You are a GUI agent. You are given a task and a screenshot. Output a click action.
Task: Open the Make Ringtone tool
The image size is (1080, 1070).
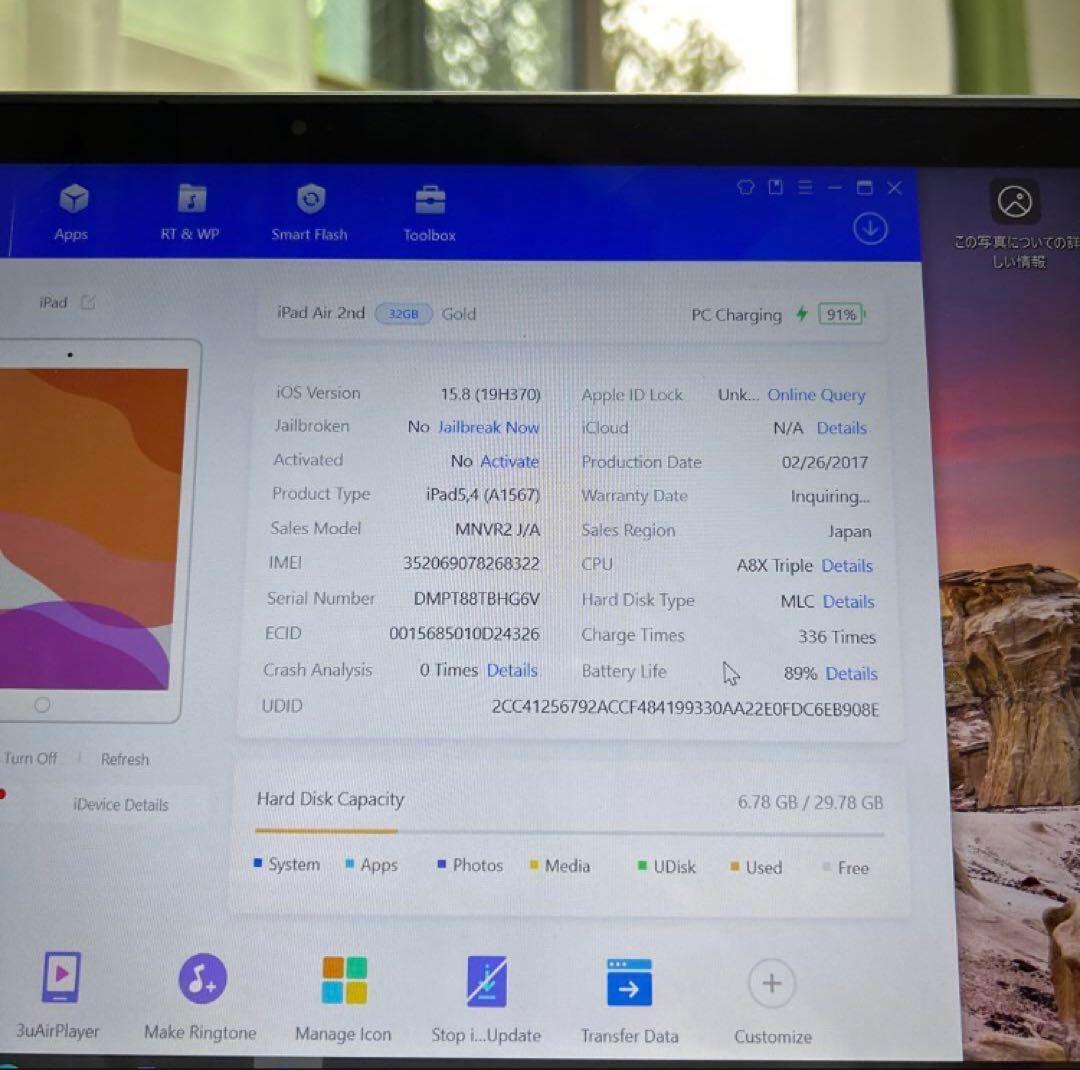tap(201, 992)
